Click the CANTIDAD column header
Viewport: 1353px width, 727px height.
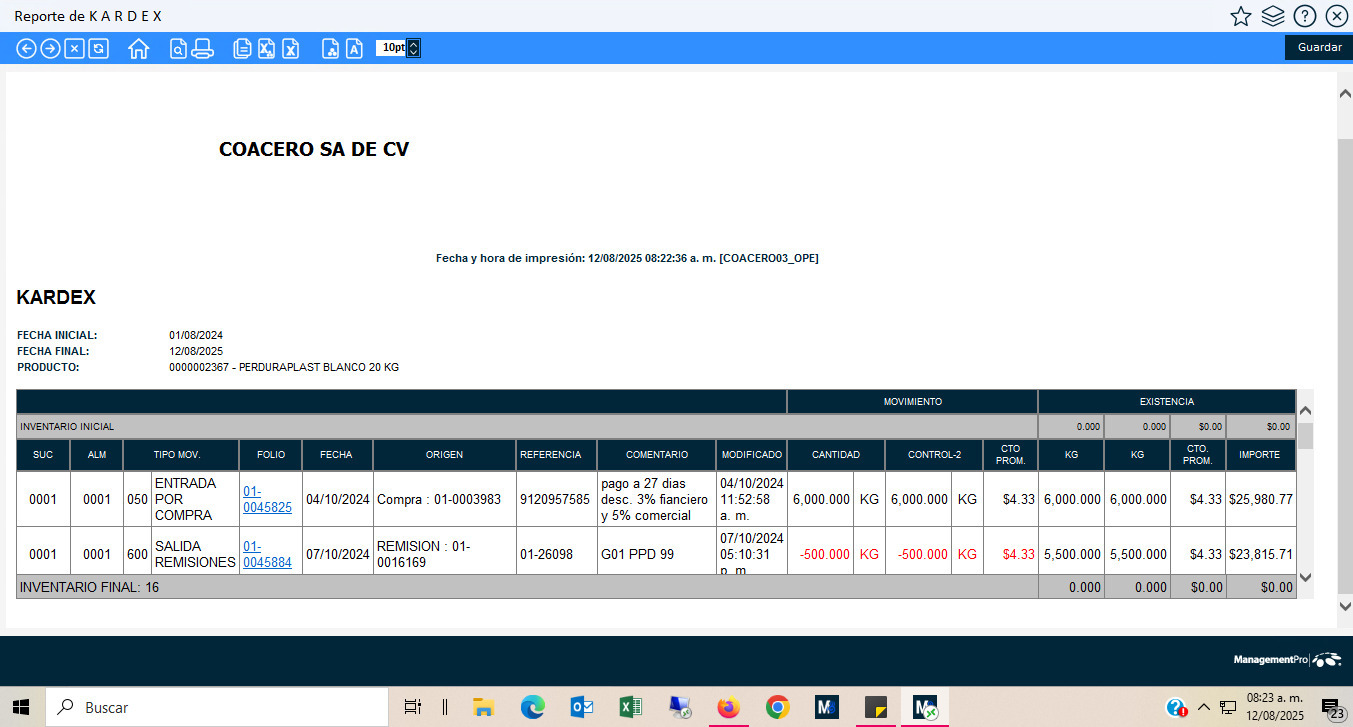836,455
